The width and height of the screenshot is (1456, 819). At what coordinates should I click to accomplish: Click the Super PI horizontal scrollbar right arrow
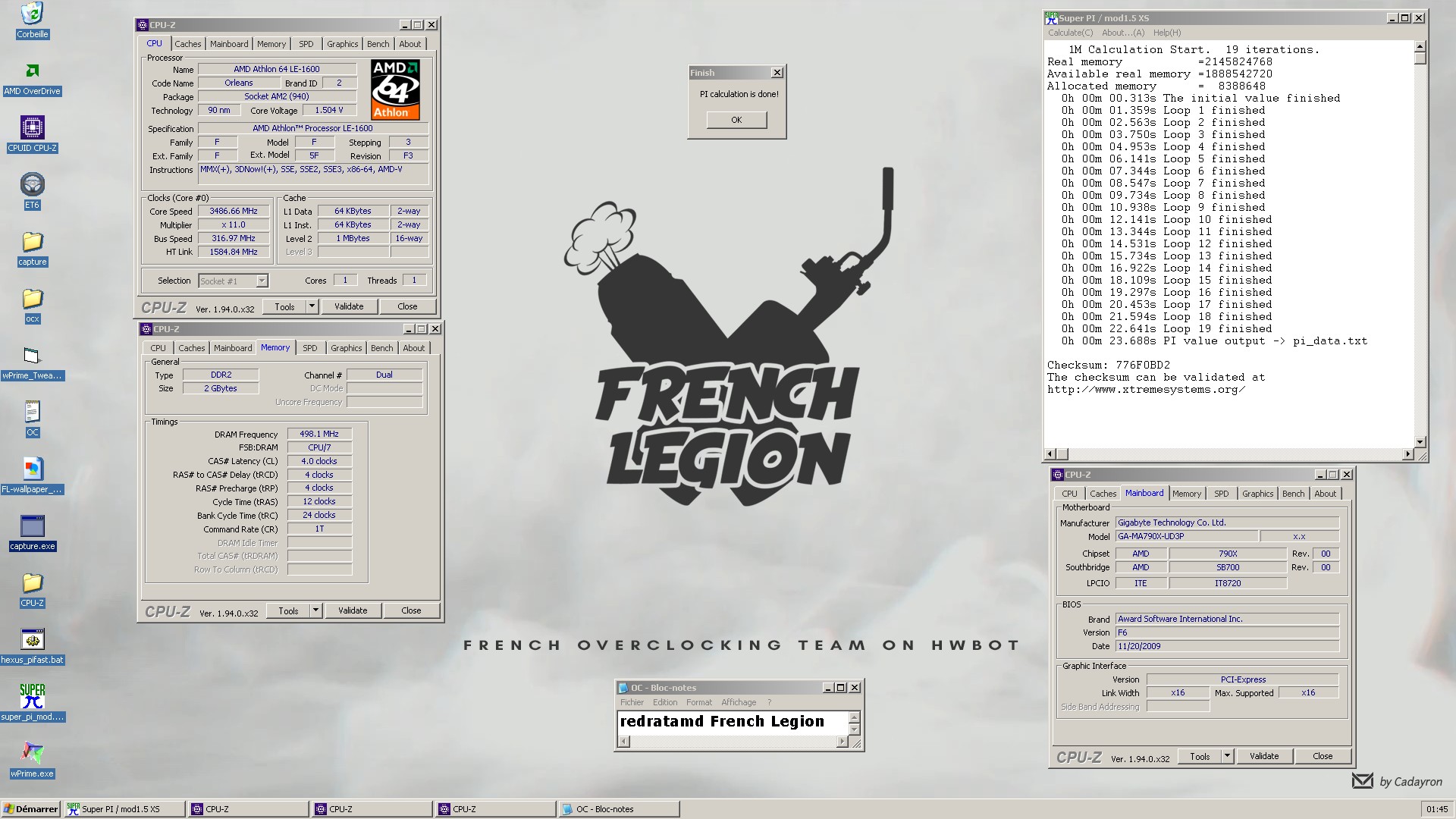[1408, 454]
